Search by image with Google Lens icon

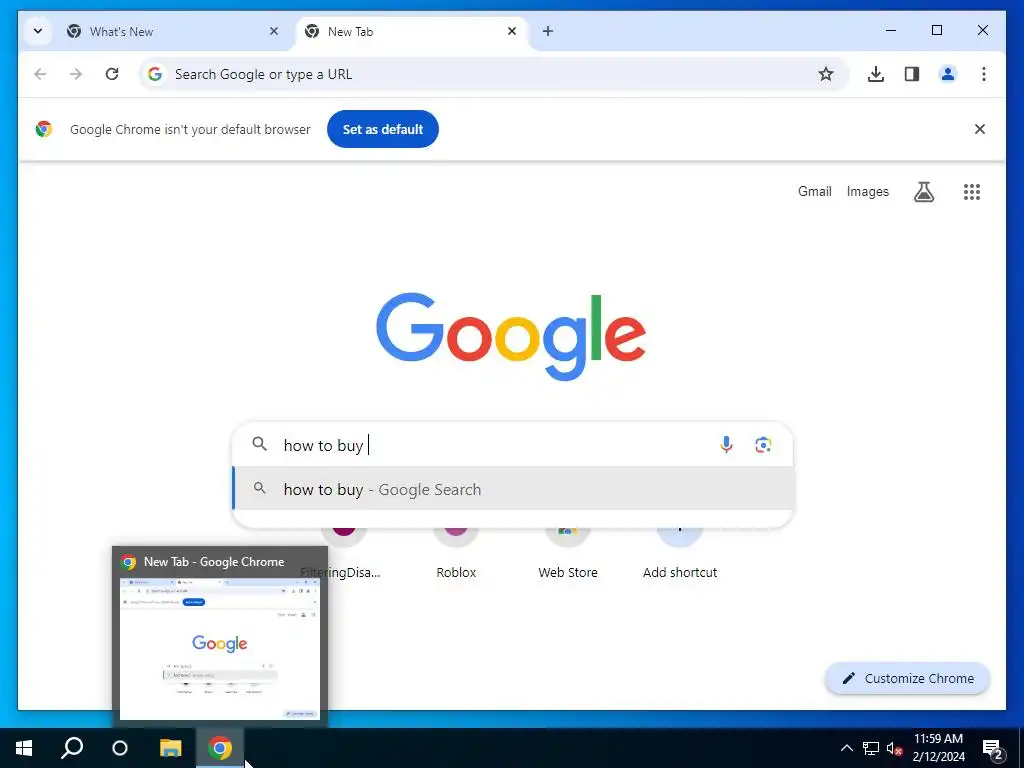point(763,445)
